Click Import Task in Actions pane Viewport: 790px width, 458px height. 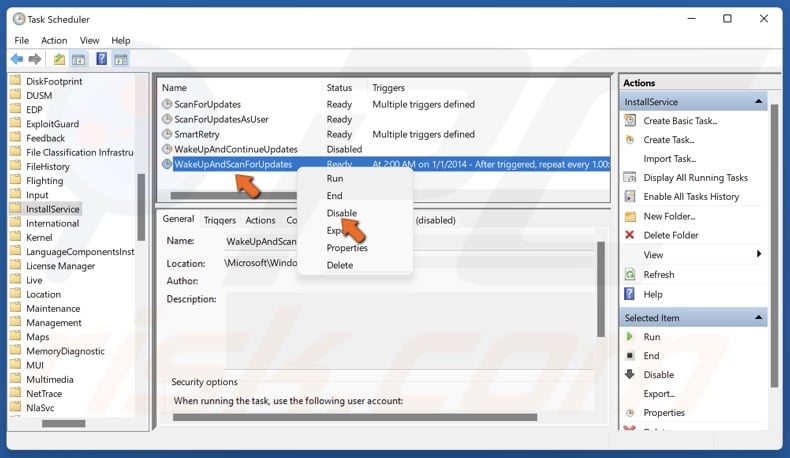[x=670, y=159]
